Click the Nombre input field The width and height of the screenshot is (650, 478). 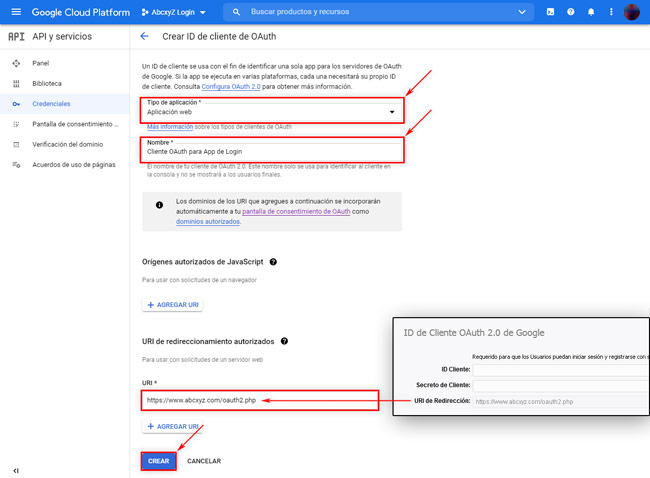[x=272, y=150]
